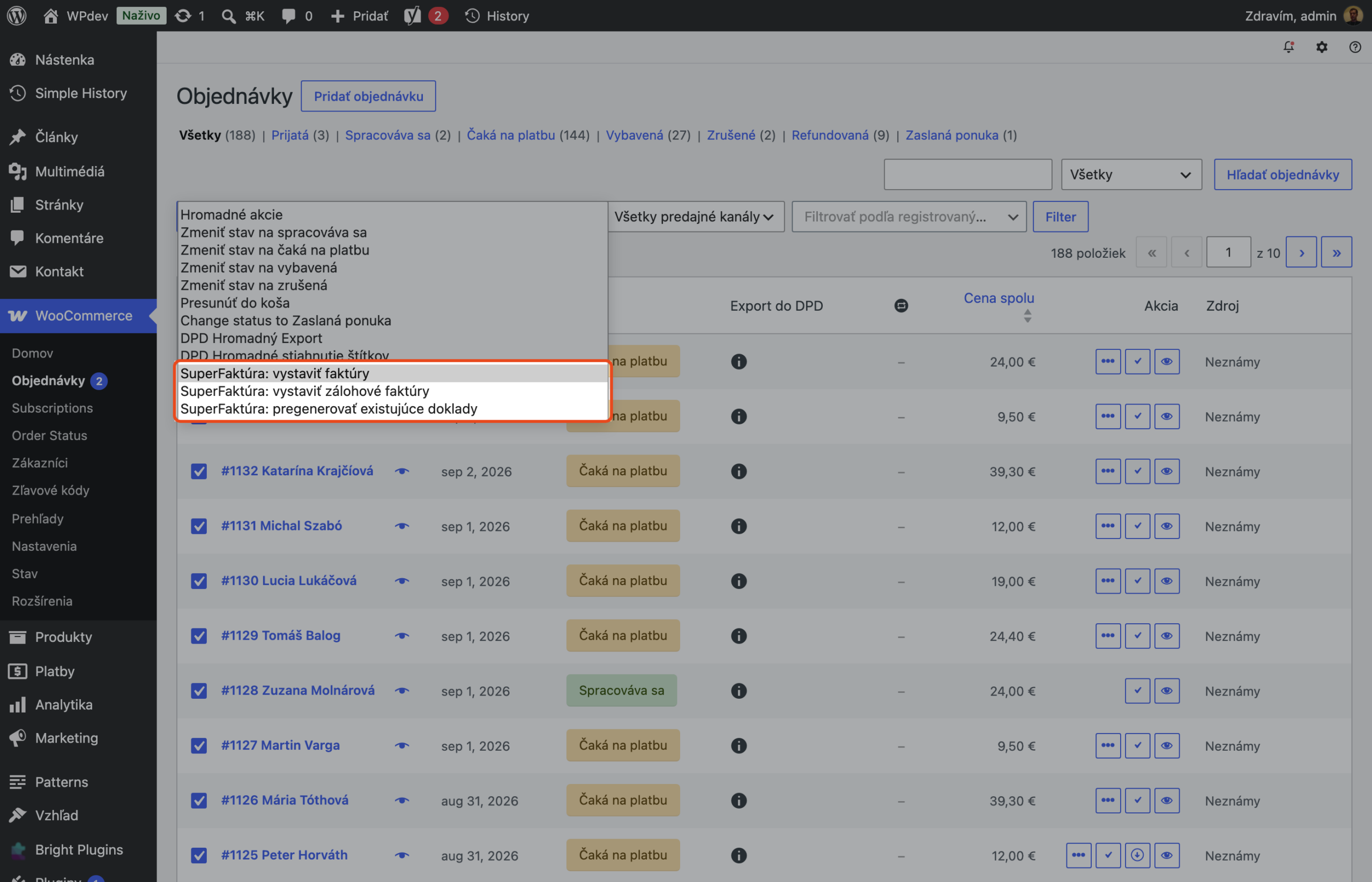Click download icon on order #1125

click(1137, 855)
